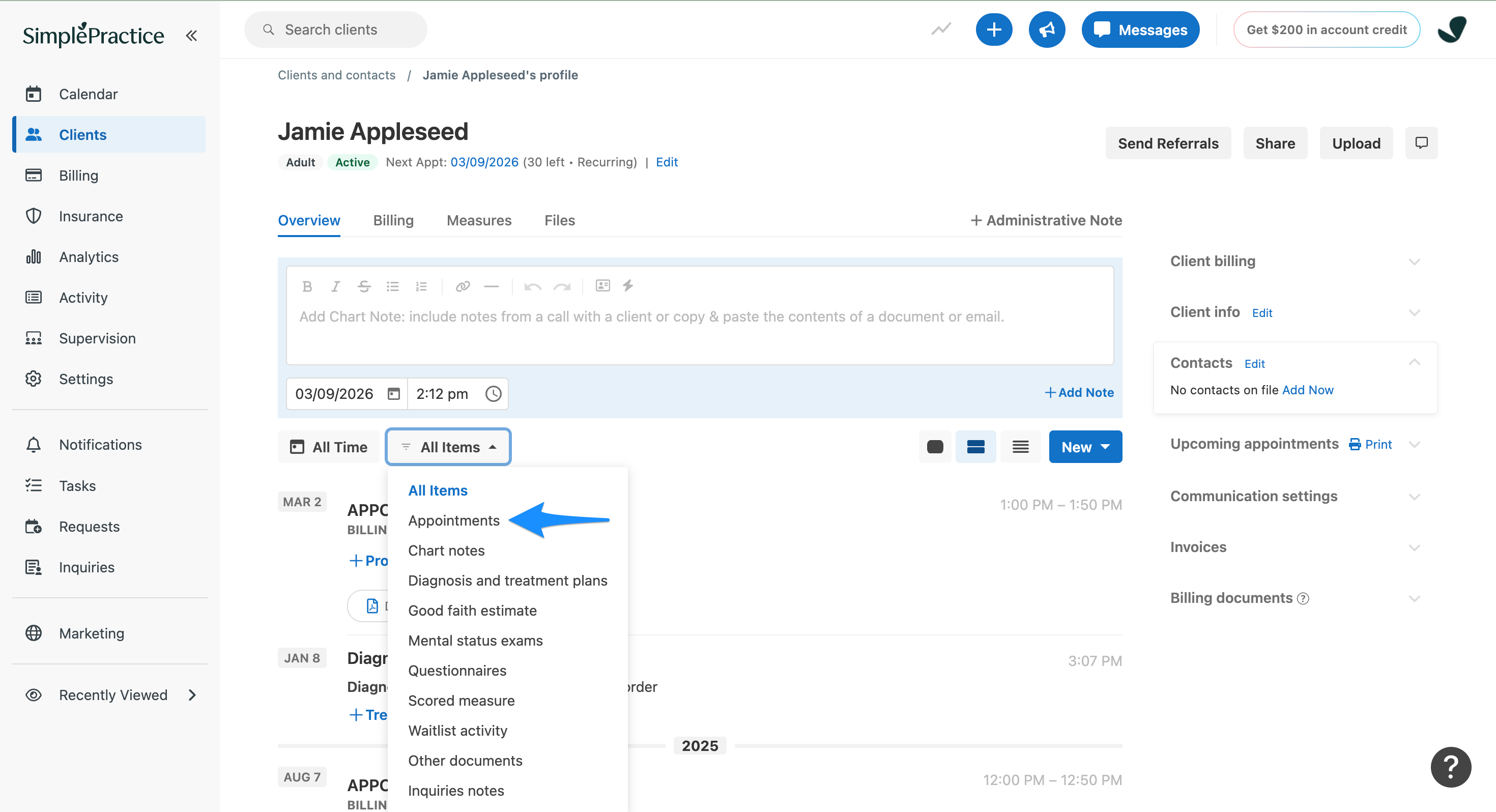This screenshot has width=1496, height=812.
Task: Select Questionnaires in the filter menu
Action: point(457,670)
